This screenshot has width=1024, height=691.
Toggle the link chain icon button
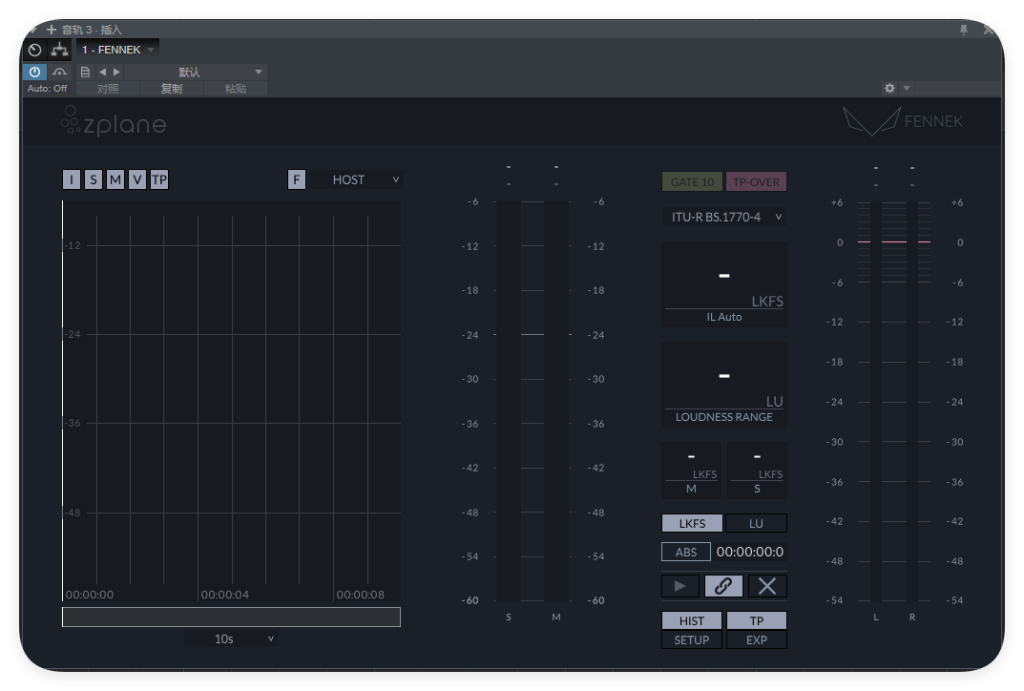[x=723, y=586]
